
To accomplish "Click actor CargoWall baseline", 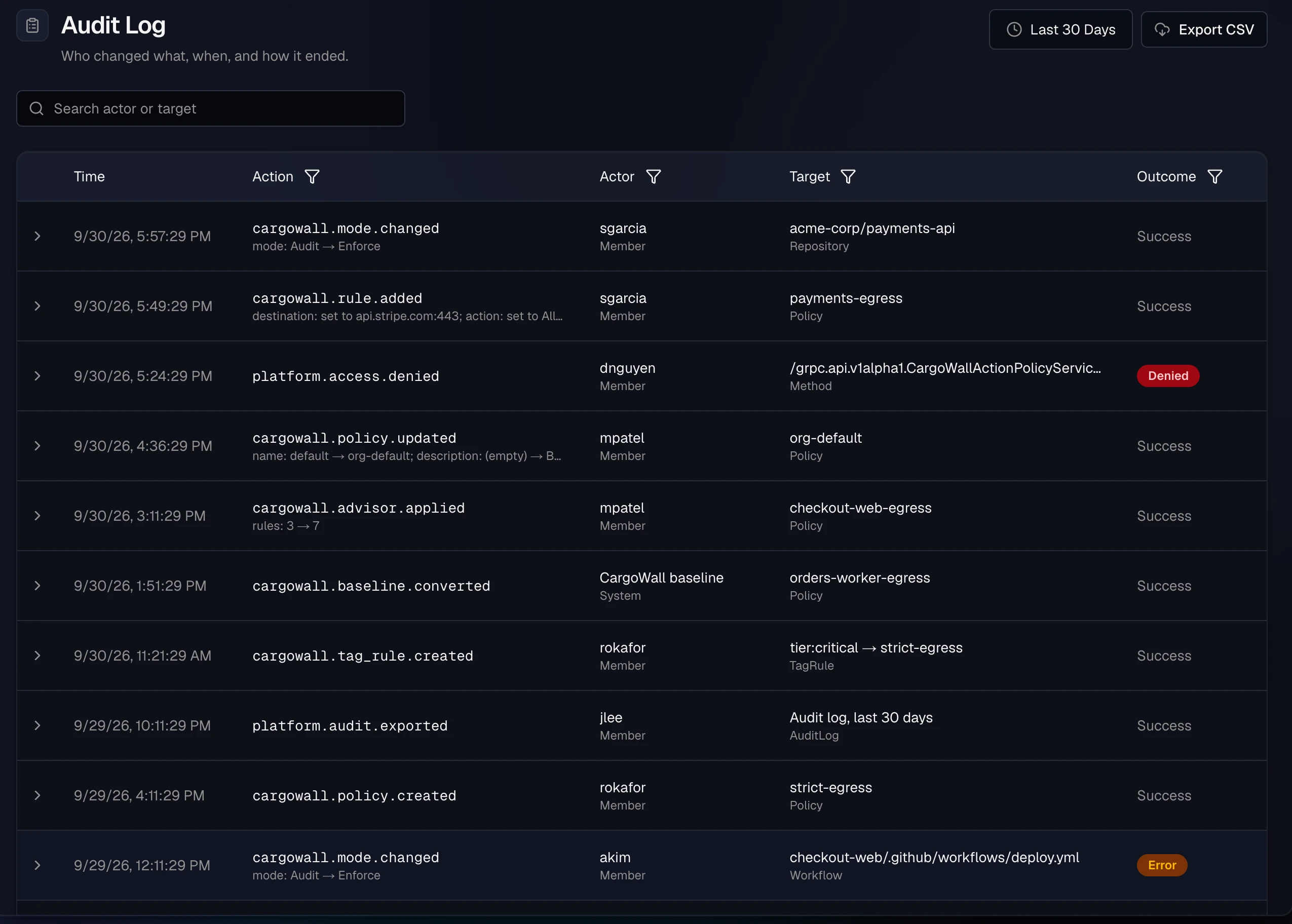I will click(661, 579).
